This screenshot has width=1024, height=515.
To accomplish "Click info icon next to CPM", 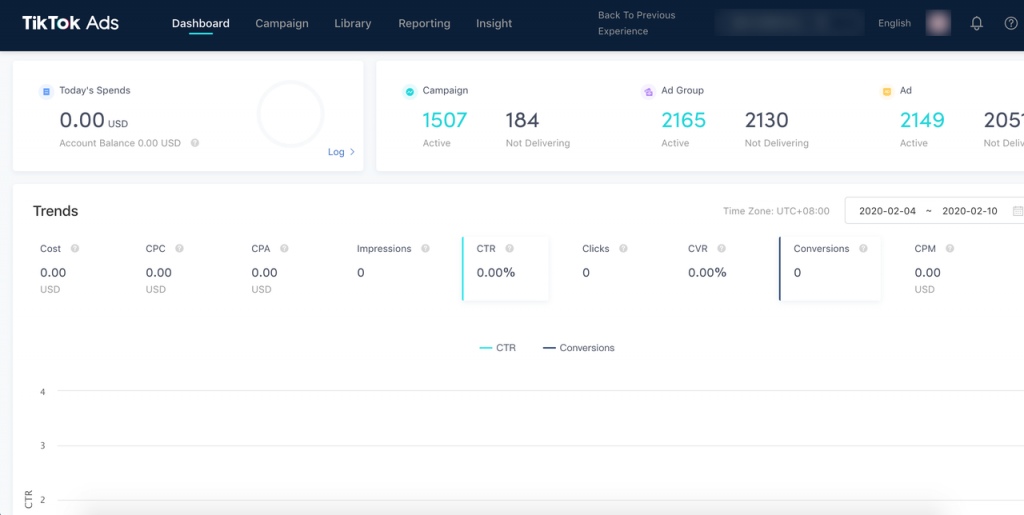I will click(x=949, y=249).
